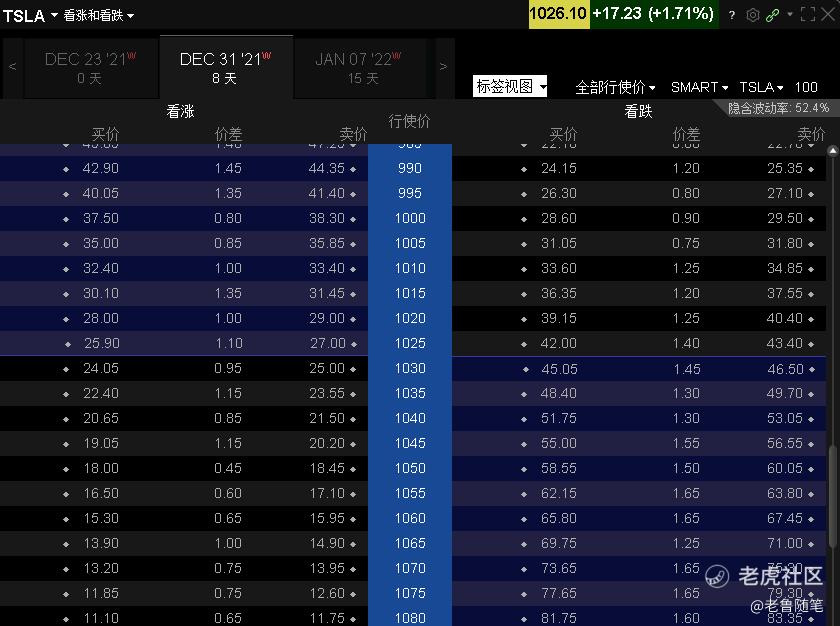The width and height of the screenshot is (840, 626).
Task: Click the 100 multiplier selector
Action: 806,87
